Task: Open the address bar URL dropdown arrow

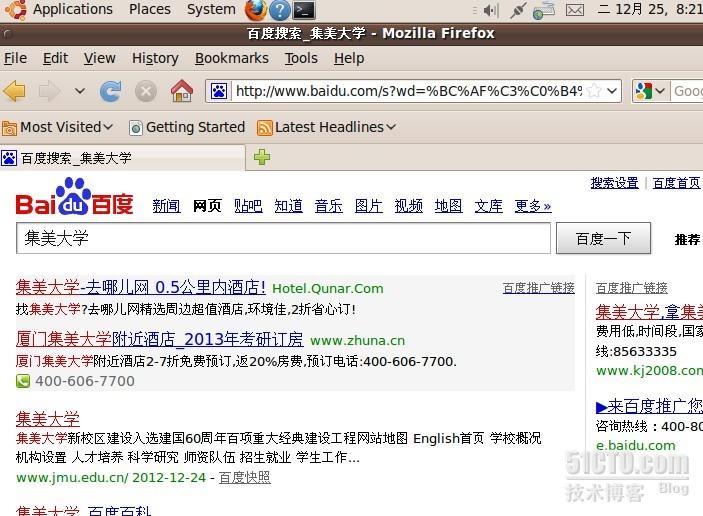Action: (x=612, y=91)
